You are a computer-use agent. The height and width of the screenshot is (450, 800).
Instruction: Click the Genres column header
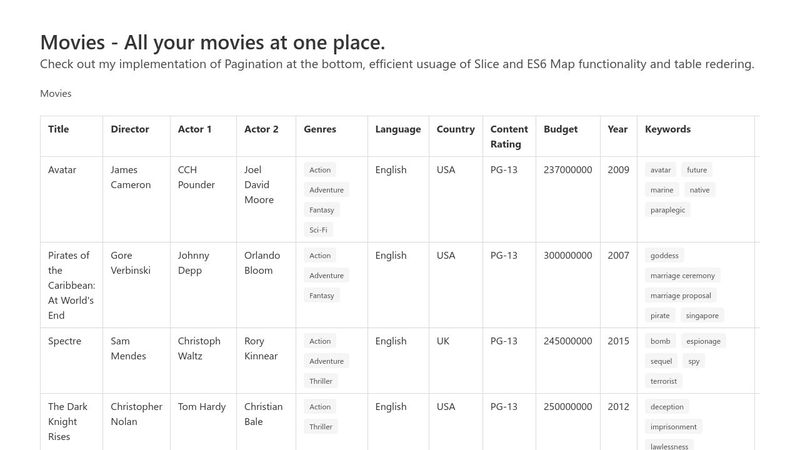click(320, 129)
